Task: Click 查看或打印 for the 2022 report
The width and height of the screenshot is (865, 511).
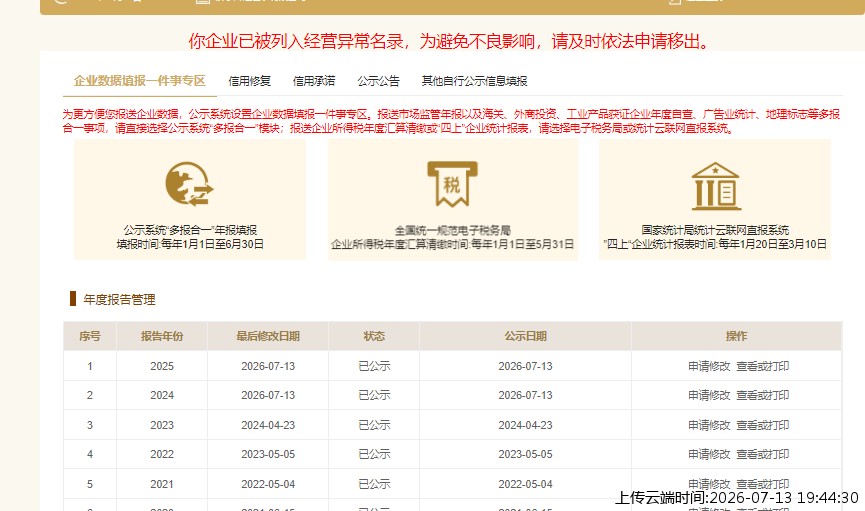Action: pyautogui.click(x=762, y=454)
